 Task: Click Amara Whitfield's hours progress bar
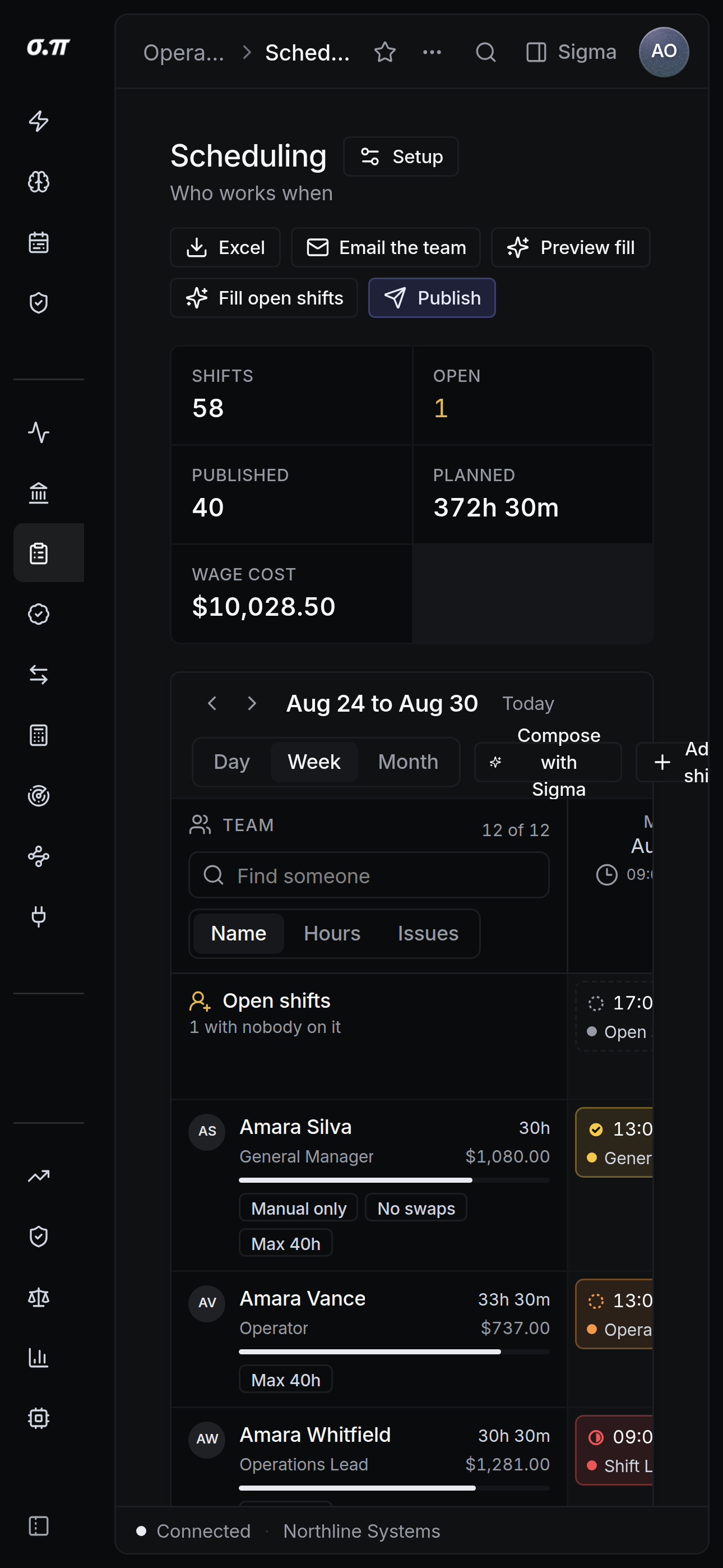395,1488
